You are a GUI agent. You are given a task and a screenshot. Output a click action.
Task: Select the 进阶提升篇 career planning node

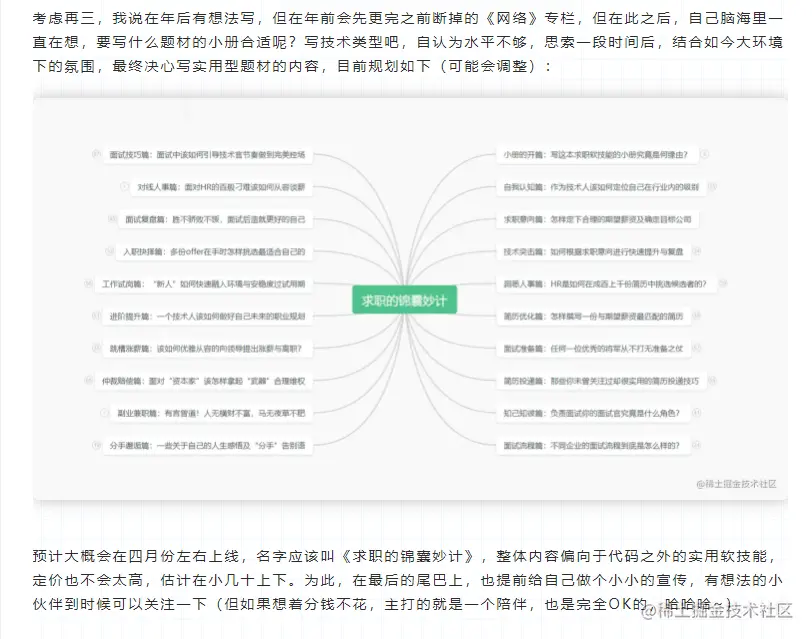coord(208,316)
